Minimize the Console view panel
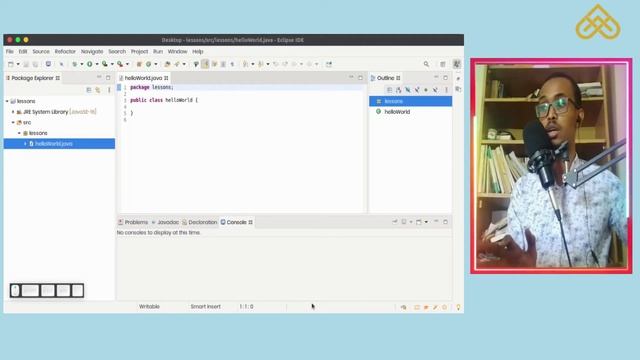 [x=436, y=222]
